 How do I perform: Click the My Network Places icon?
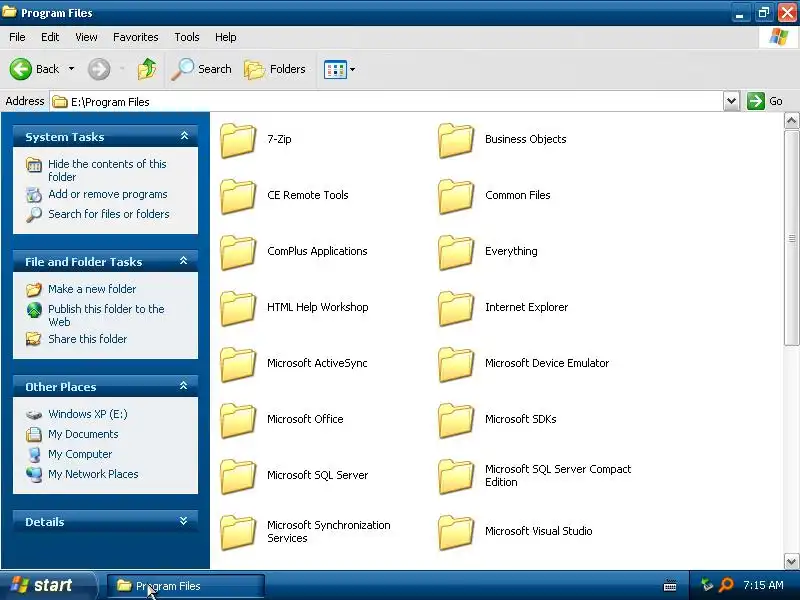click(x=34, y=474)
